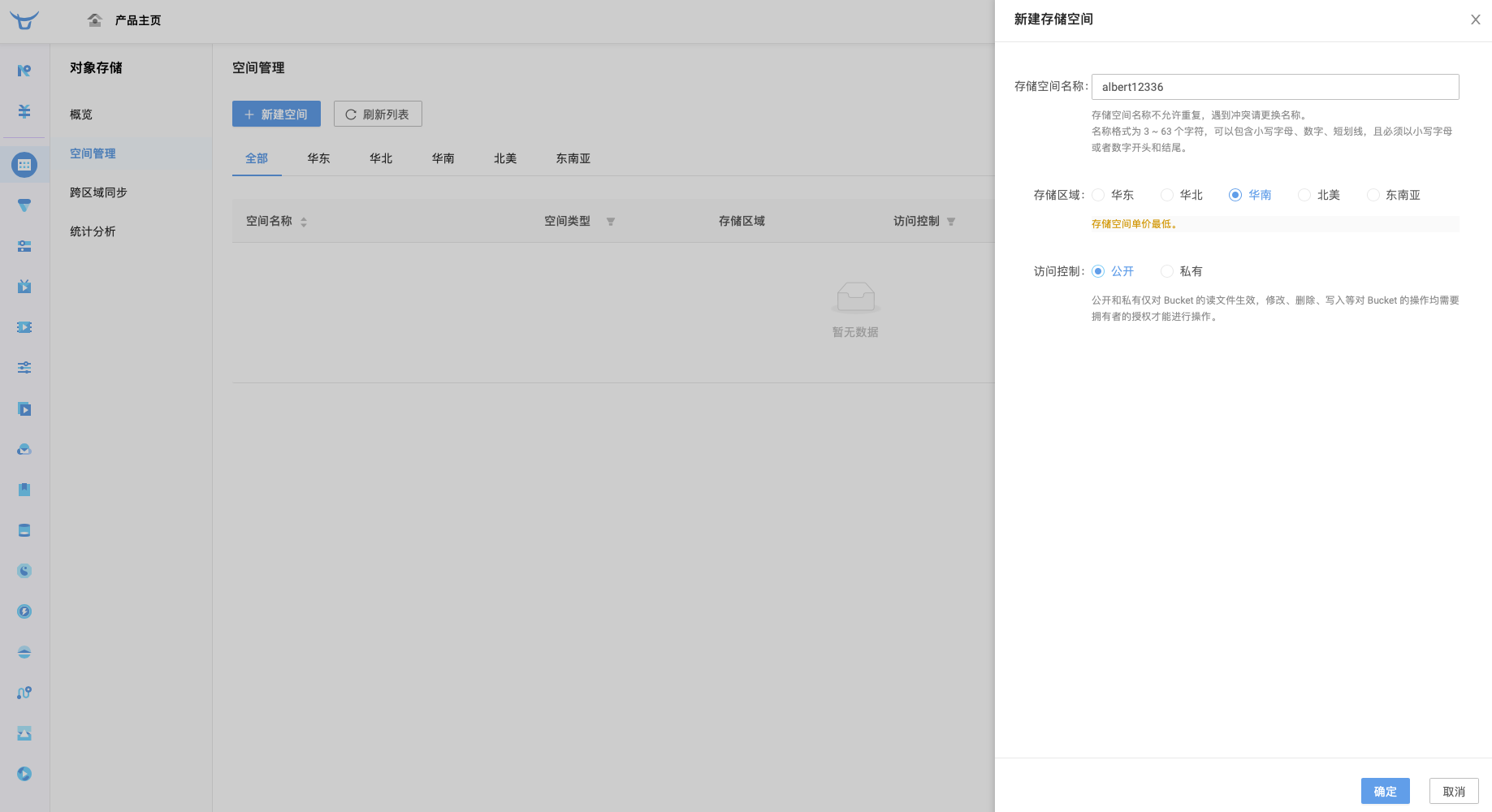Click the sliders settings icon in the sidebar
This screenshot has height=812, width=1492.
click(x=24, y=367)
